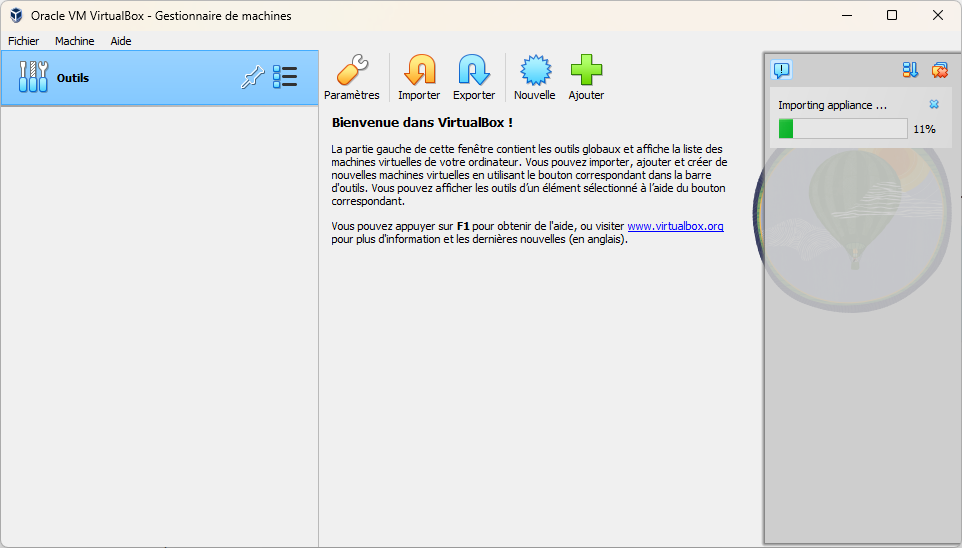The image size is (962, 548).
Task: Open the Outils list menu icon
Action: pos(285,78)
